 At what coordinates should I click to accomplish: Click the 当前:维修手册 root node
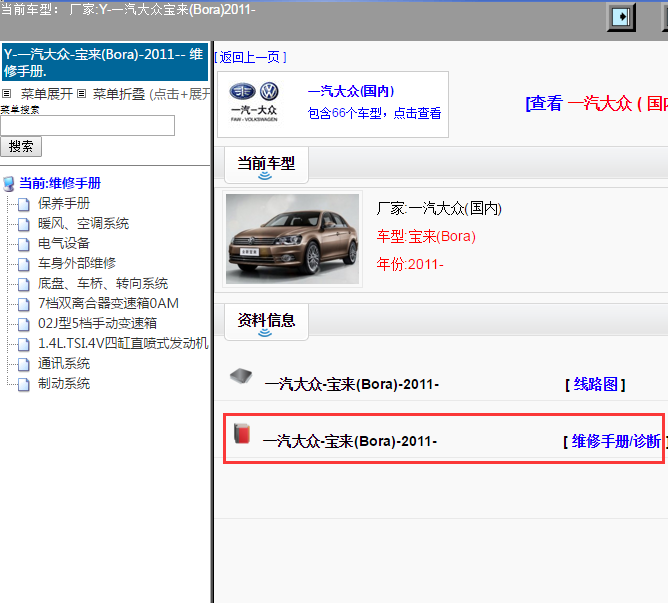[x=60, y=183]
